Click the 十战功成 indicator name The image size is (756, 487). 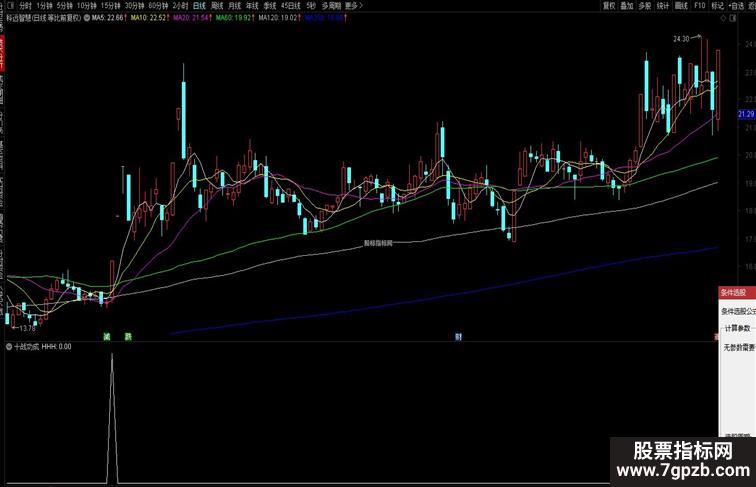pos(26,346)
